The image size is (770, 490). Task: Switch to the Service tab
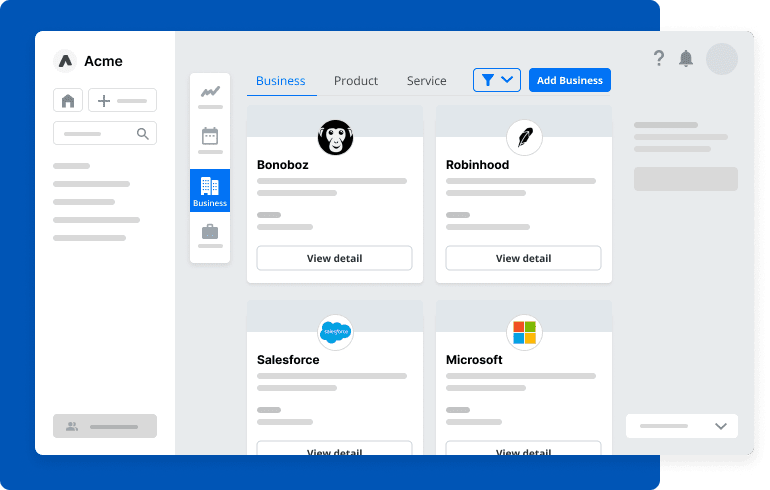pyautogui.click(x=426, y=81)
